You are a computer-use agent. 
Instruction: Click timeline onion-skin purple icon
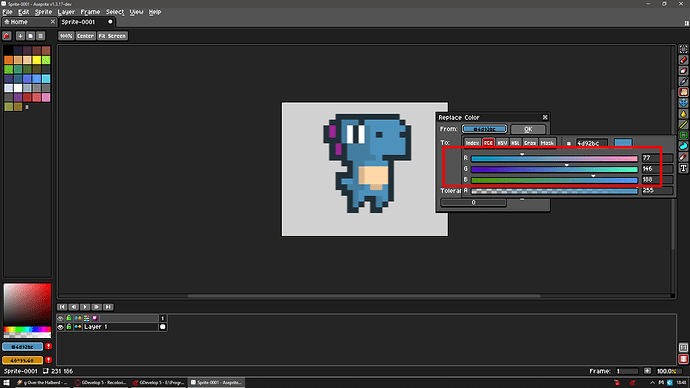tap(95, 318)
